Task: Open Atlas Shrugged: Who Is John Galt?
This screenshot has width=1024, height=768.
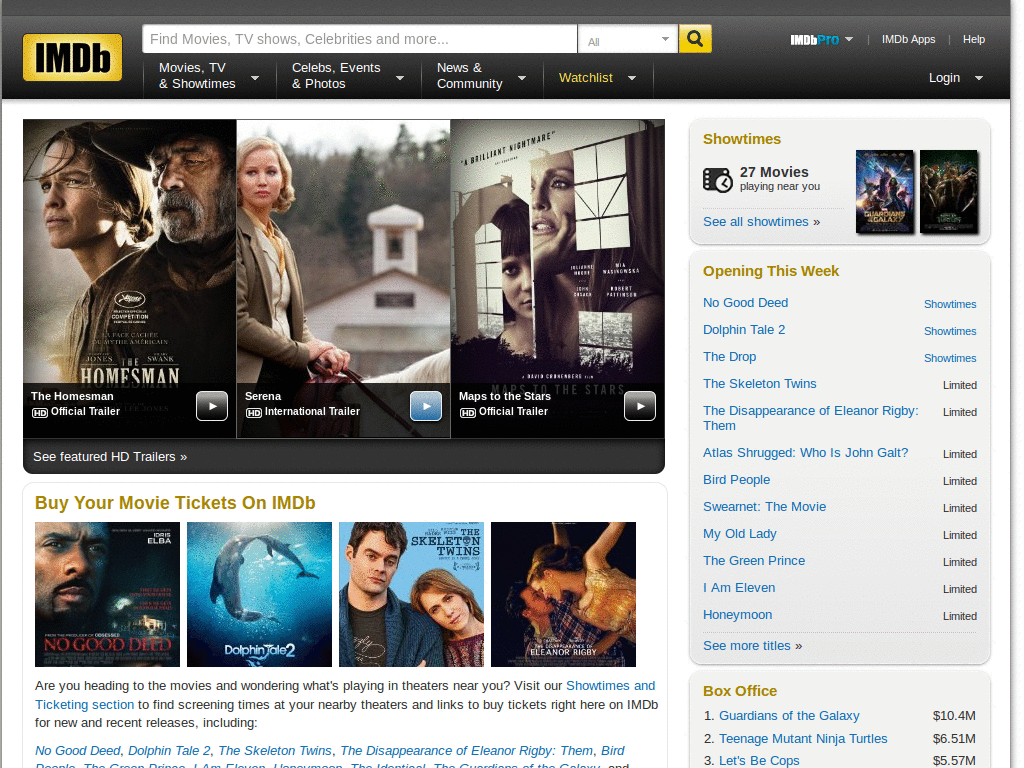Action: click(805, 453)
